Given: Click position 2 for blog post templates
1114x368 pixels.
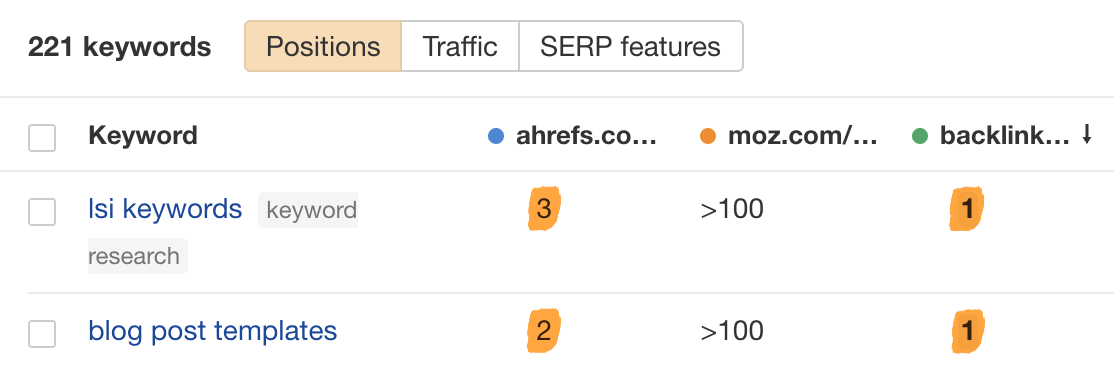Looking at the screenshot, I should coord(544,330).
